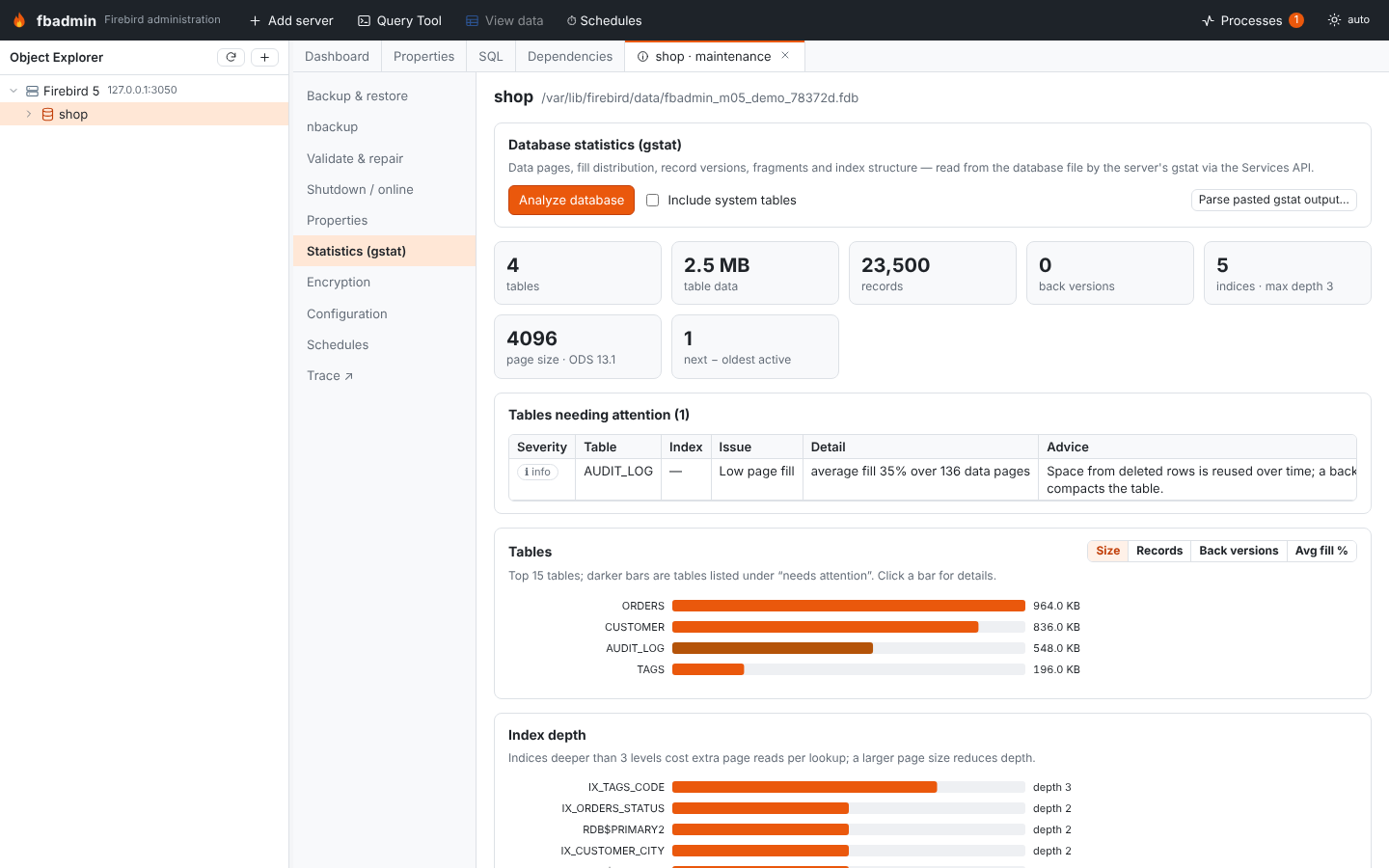Open the Dependencies tab
The image size is (1389, 868).
tap(570, 56)
